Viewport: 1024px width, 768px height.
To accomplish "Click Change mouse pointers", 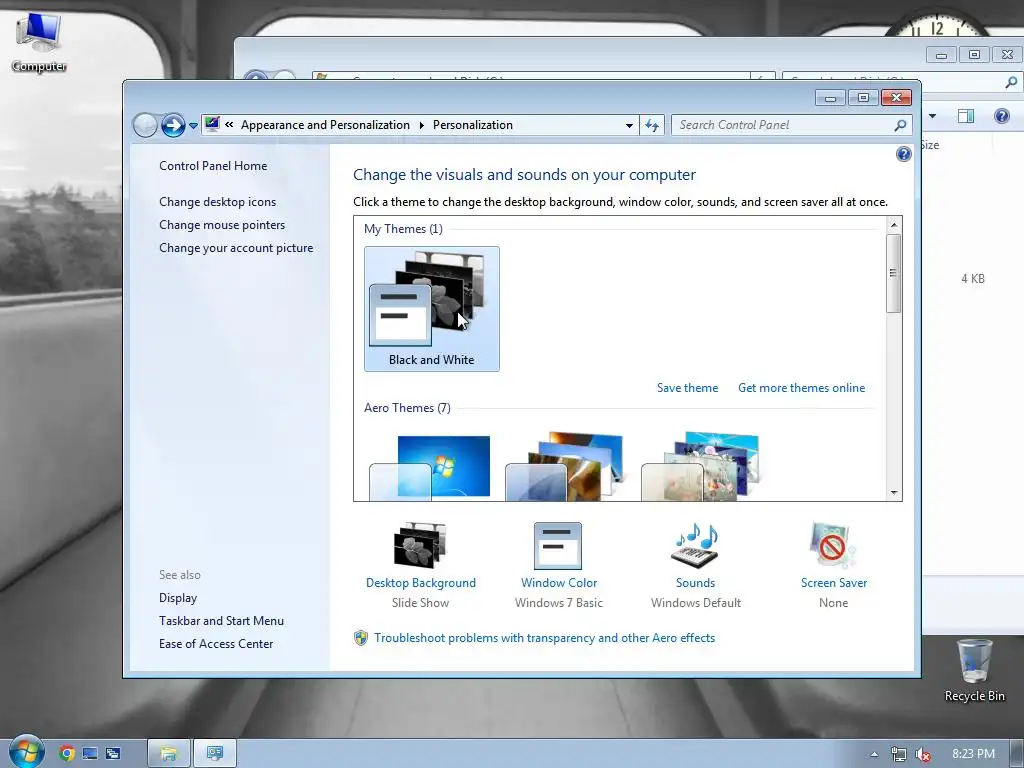I will point(222,225).
